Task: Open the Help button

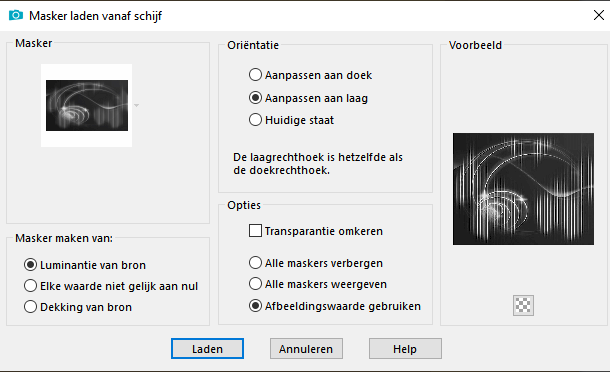Action: [x=405, y=349]
